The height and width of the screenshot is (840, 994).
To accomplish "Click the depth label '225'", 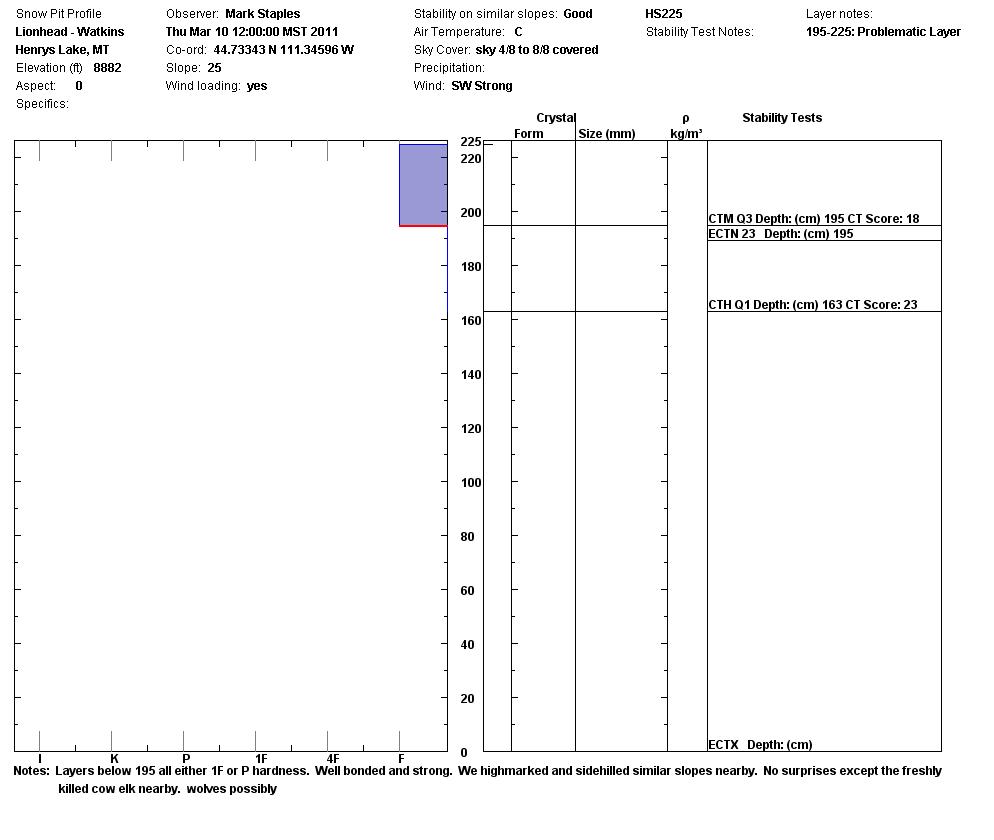I will pos(471,142).
